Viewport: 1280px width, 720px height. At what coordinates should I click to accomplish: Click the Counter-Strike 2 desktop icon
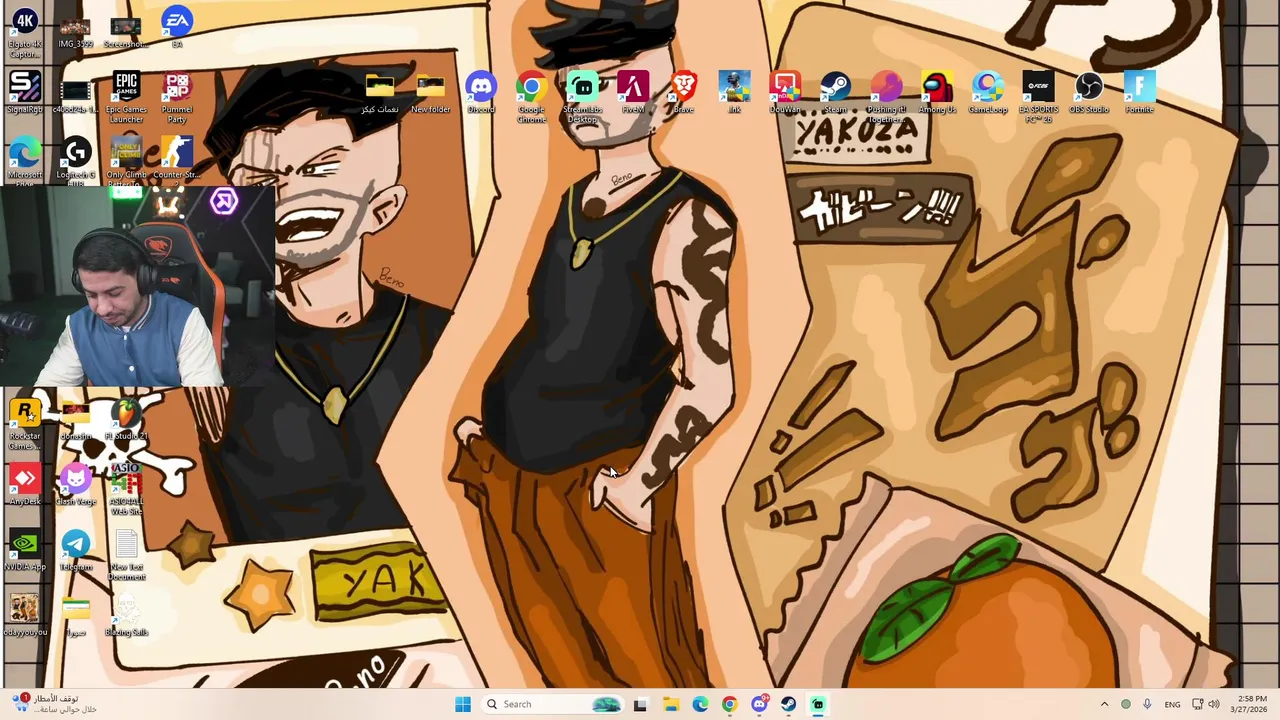point(177,158)
